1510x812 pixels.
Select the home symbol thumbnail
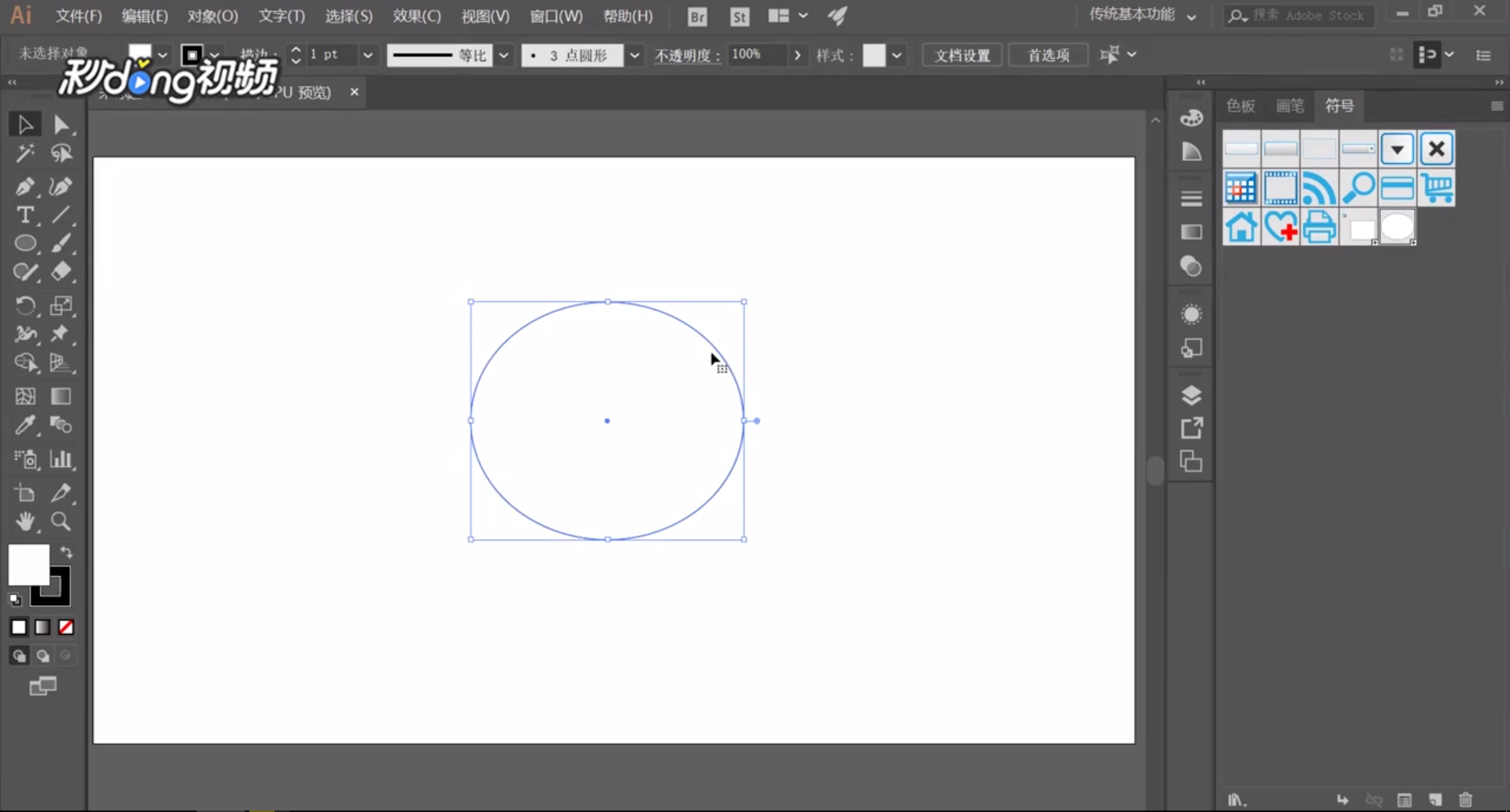tap(1242, 227)
